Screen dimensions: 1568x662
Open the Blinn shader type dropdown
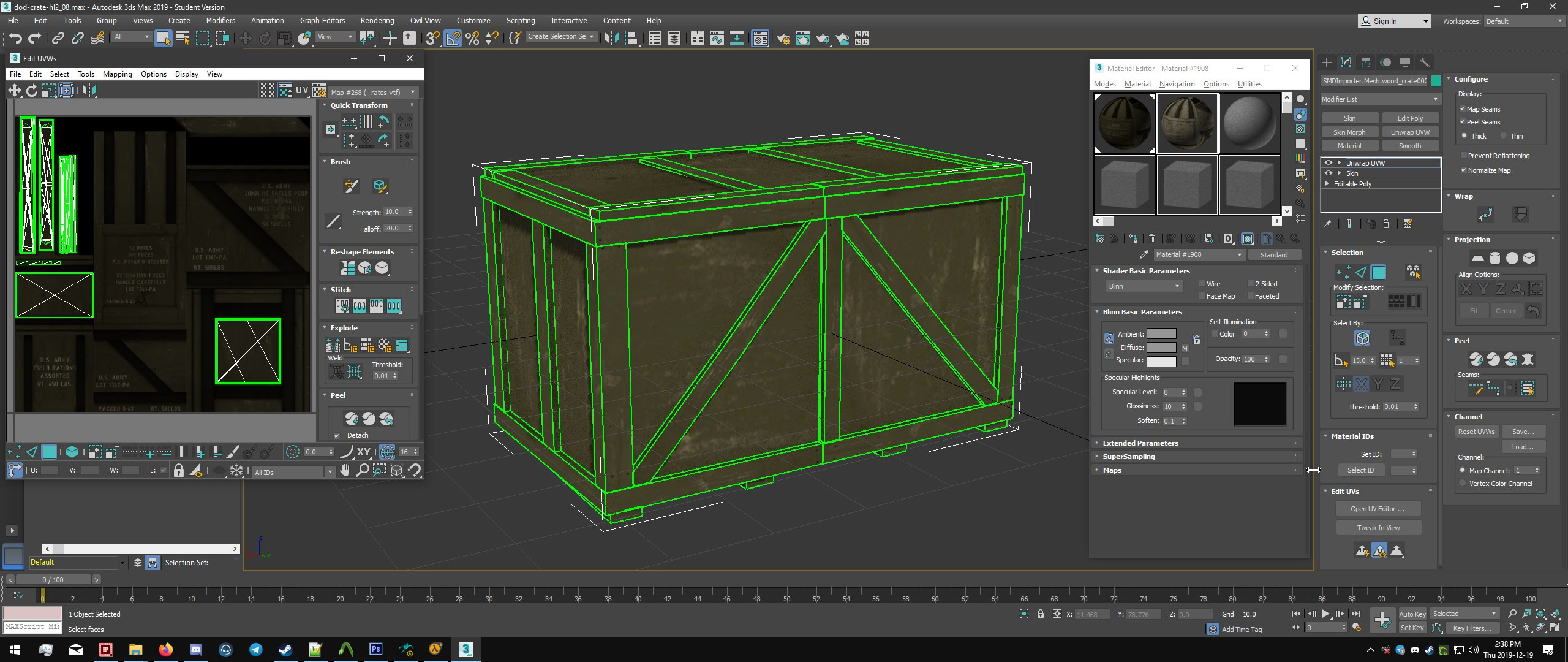point(1176,286)
